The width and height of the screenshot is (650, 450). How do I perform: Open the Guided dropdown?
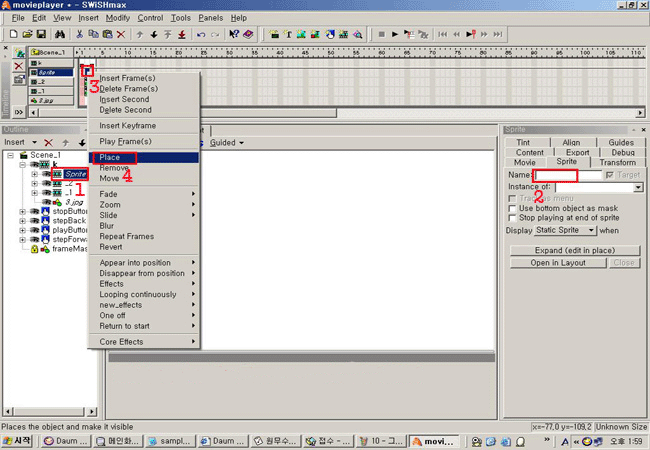[227, 143]
